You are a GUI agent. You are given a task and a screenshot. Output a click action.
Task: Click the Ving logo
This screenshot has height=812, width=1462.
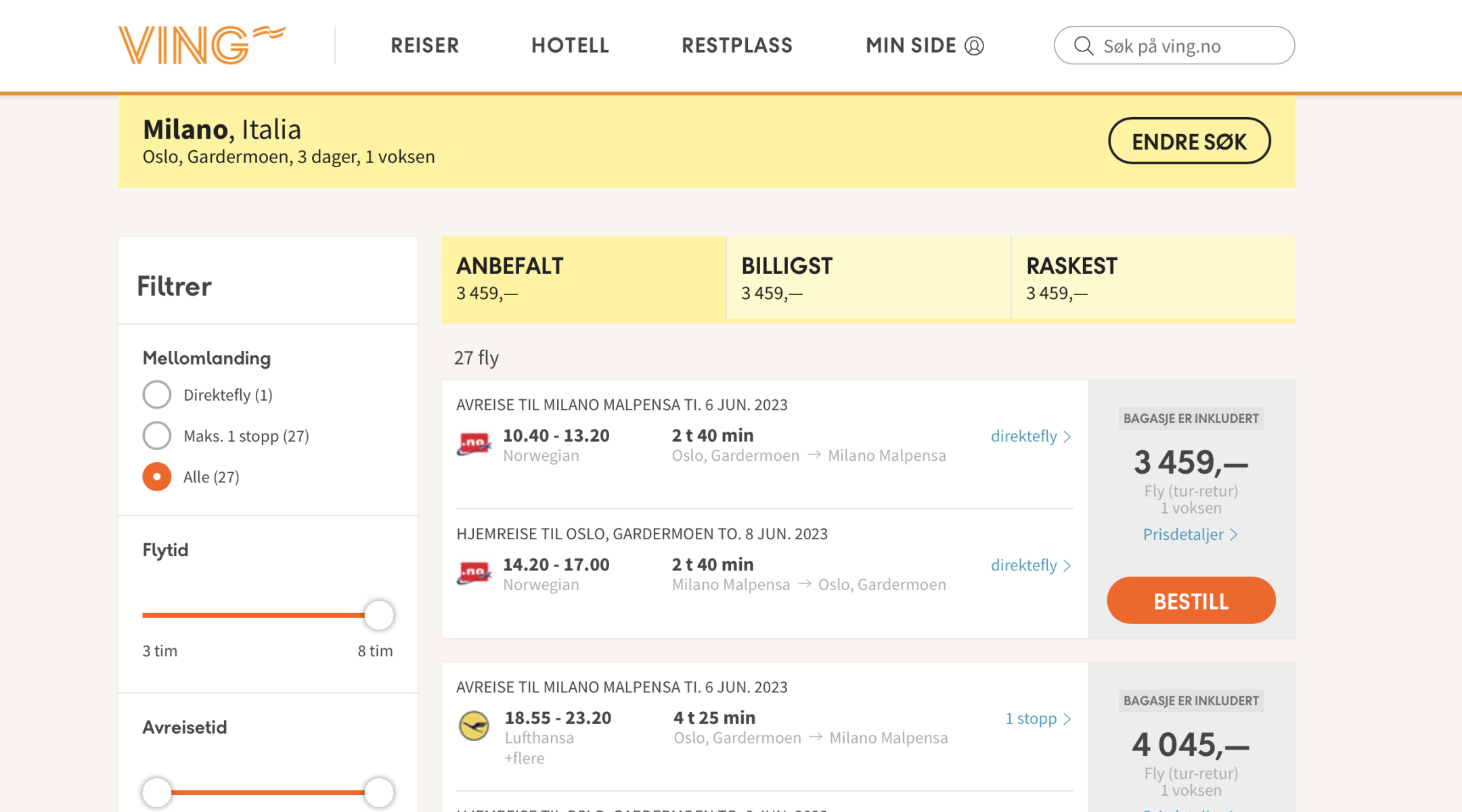(201, 44)
